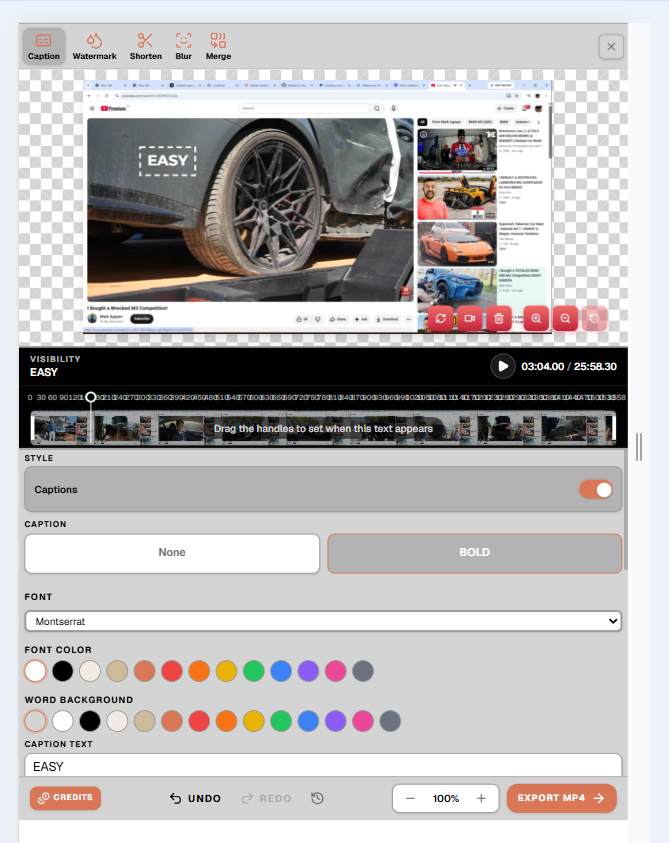
Task: Export the video as MP4
Action: [561, 798]
